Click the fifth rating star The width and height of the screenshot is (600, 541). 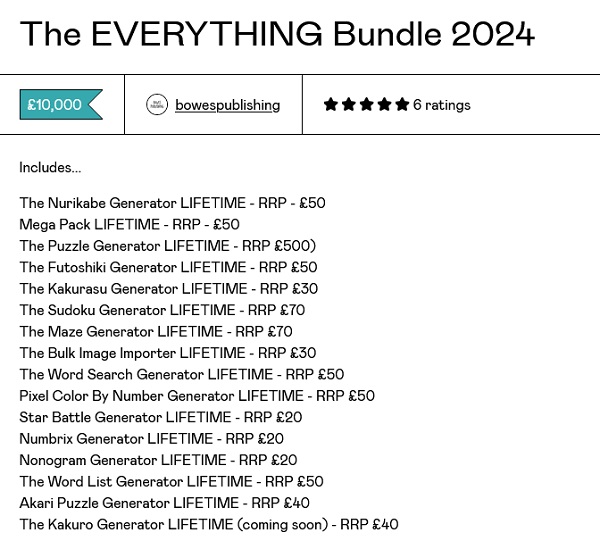(x=402, y=104)
